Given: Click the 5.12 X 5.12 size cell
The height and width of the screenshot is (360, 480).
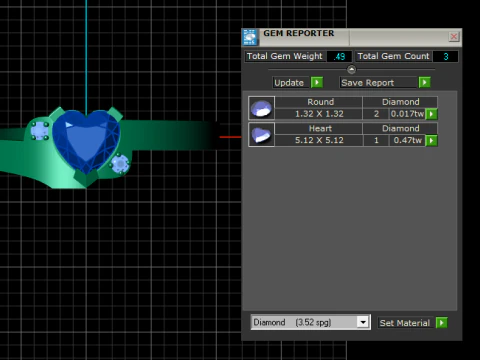Looking at the screenshot, I should pyautogui.click(x=319, y=140).
